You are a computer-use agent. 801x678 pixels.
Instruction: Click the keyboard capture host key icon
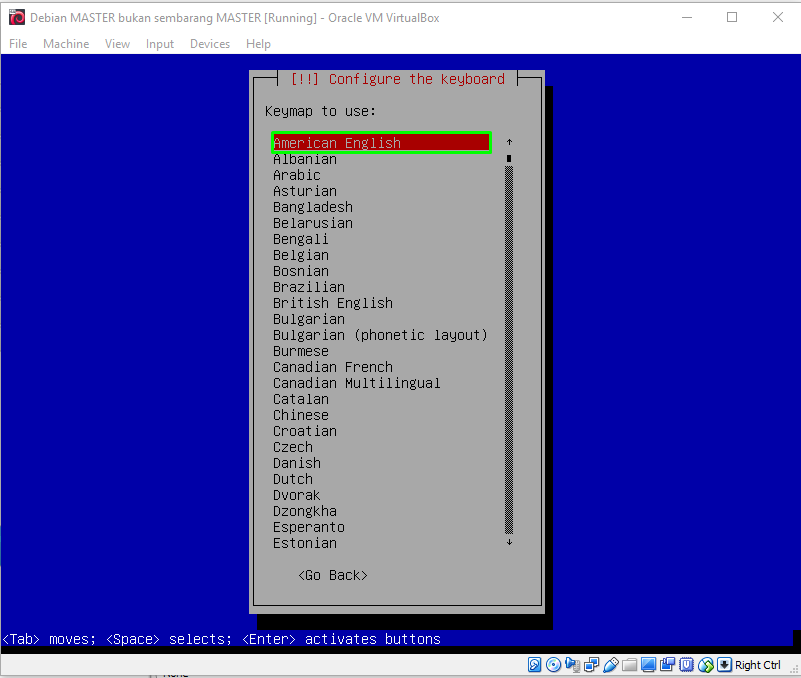coord(724,664)
